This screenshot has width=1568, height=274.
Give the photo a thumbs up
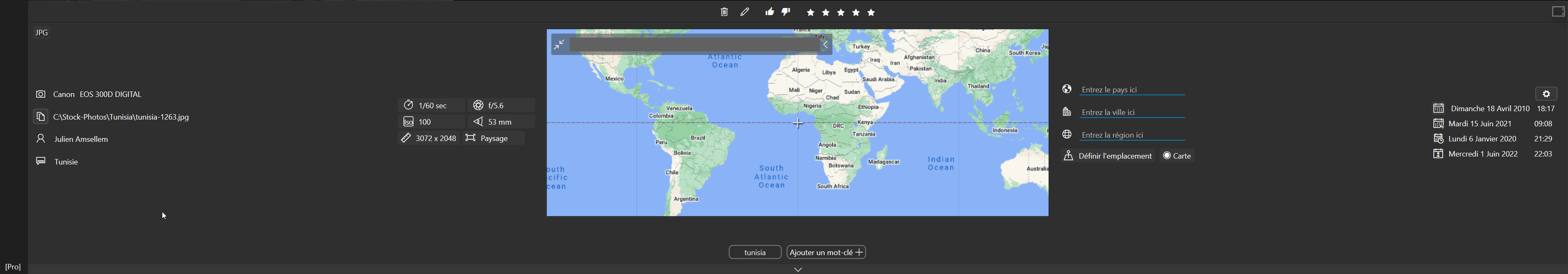coord(770,12)
